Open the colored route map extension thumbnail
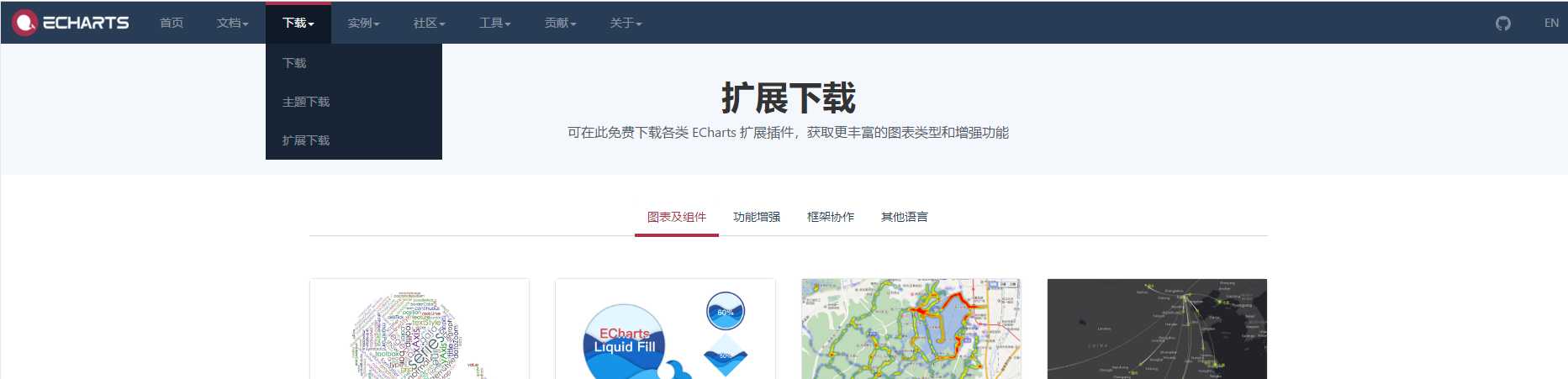1568x379 pixels. (x=911, y=329)
